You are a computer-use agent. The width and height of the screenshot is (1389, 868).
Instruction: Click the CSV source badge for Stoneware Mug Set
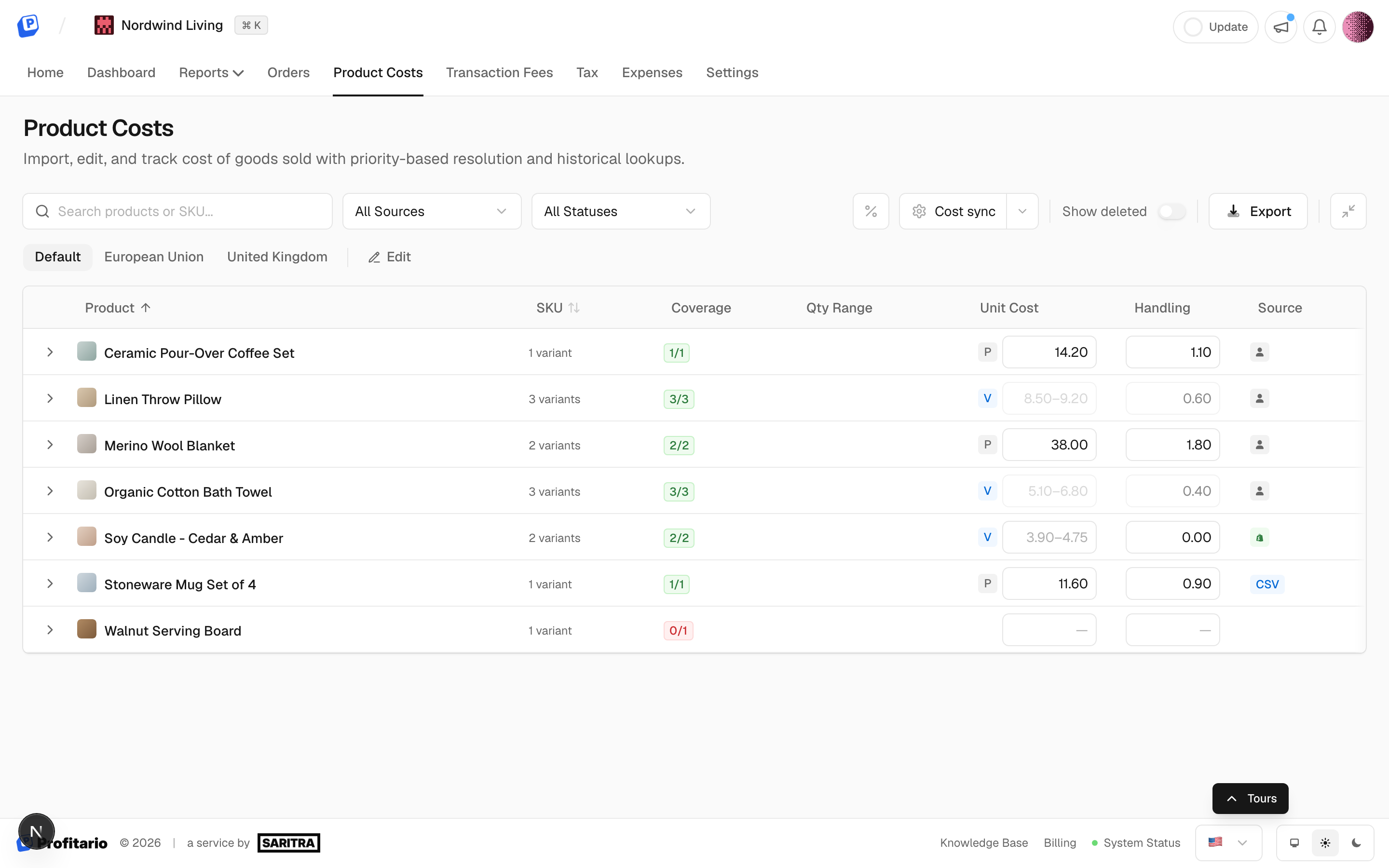pyautogui.click(x=1267, y=584)
